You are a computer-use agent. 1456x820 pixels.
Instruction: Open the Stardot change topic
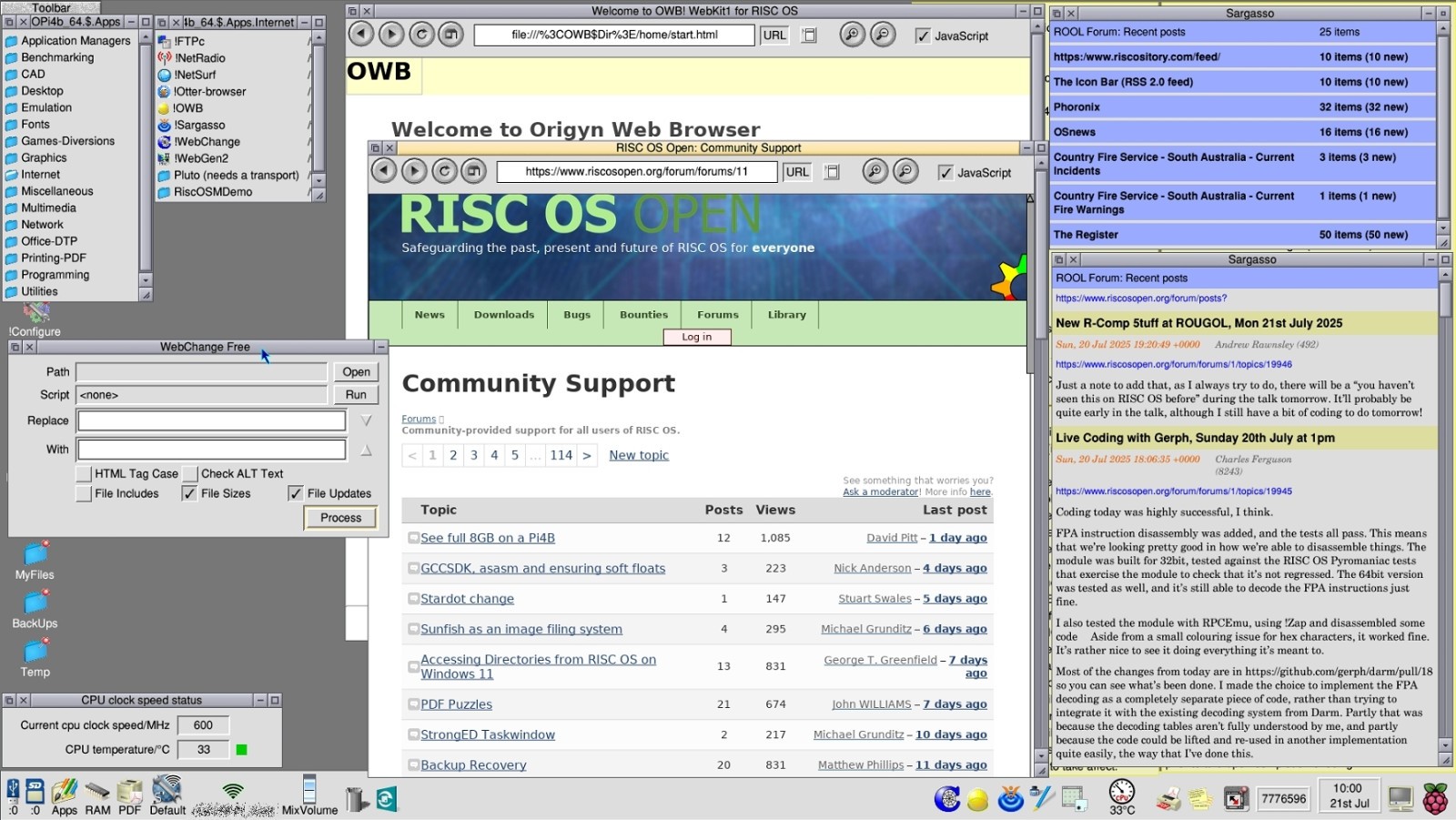point(467,599)
